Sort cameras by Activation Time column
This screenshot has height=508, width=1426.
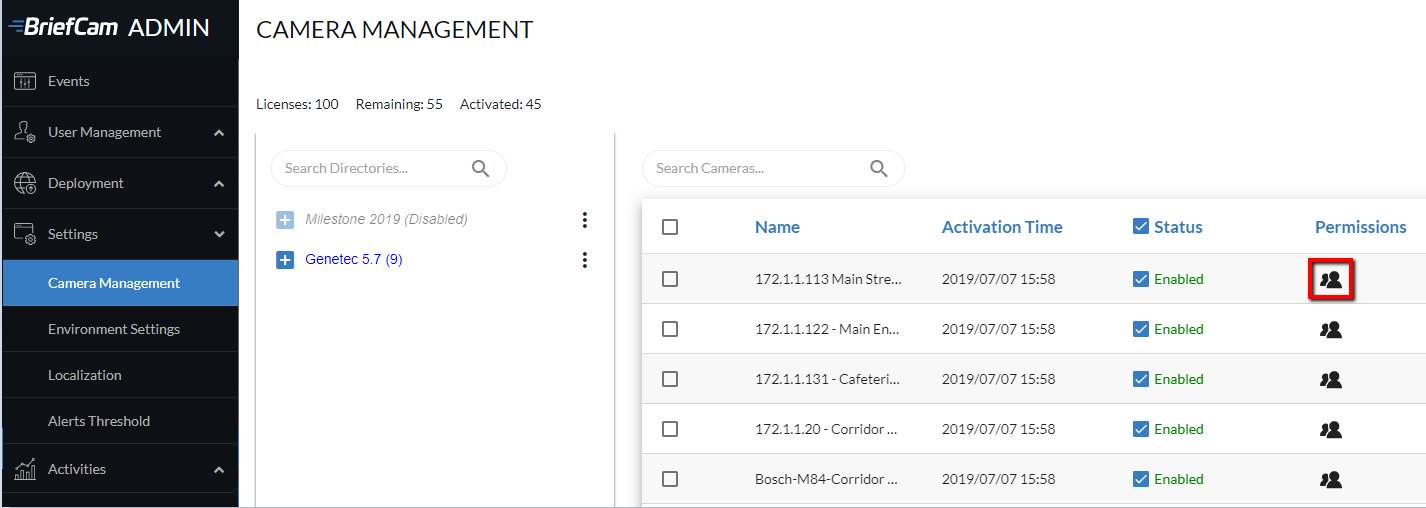click(1002, 227)
